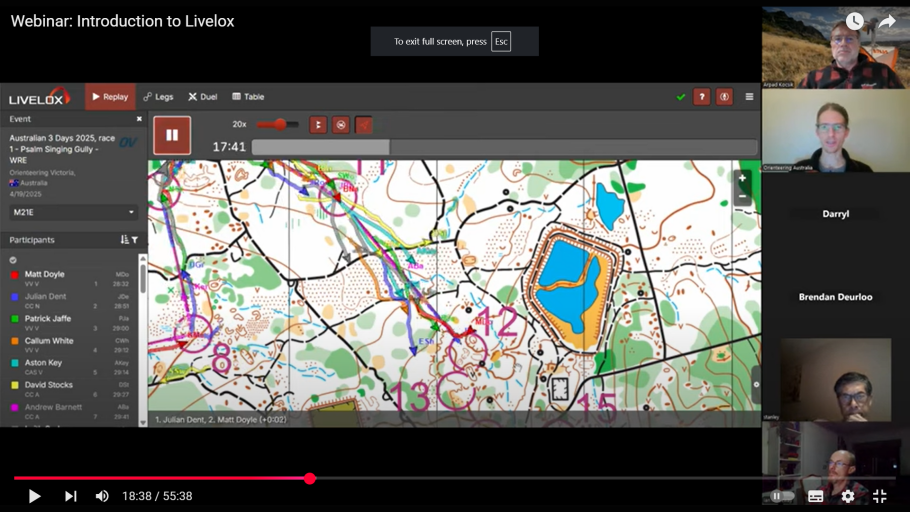Open the M21E class dropdown
The image size is (910, 512).
tap(73, 212)
